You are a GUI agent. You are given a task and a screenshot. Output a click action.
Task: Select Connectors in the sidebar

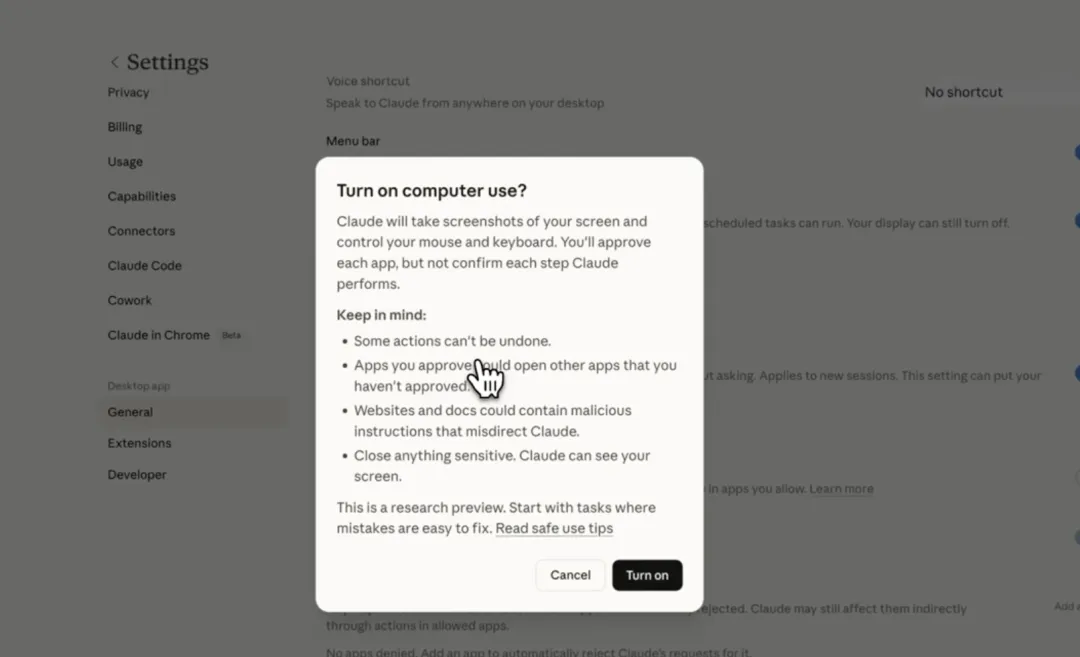[x=141, y=231]
